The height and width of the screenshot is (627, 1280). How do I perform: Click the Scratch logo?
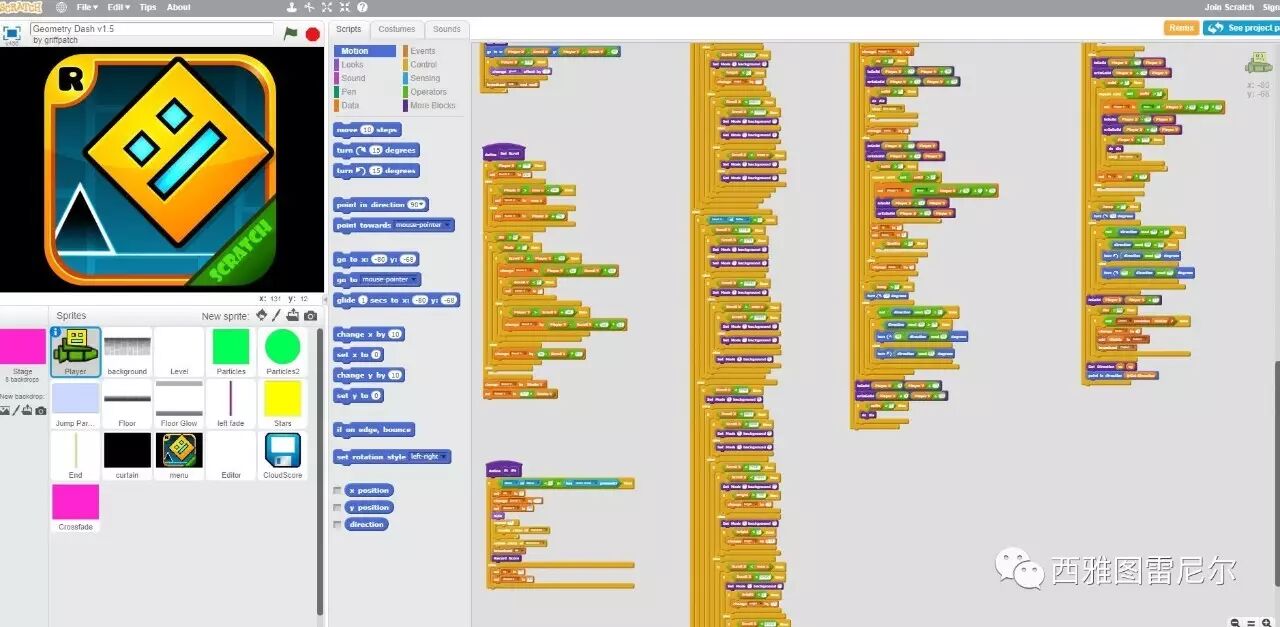point(21,7)
